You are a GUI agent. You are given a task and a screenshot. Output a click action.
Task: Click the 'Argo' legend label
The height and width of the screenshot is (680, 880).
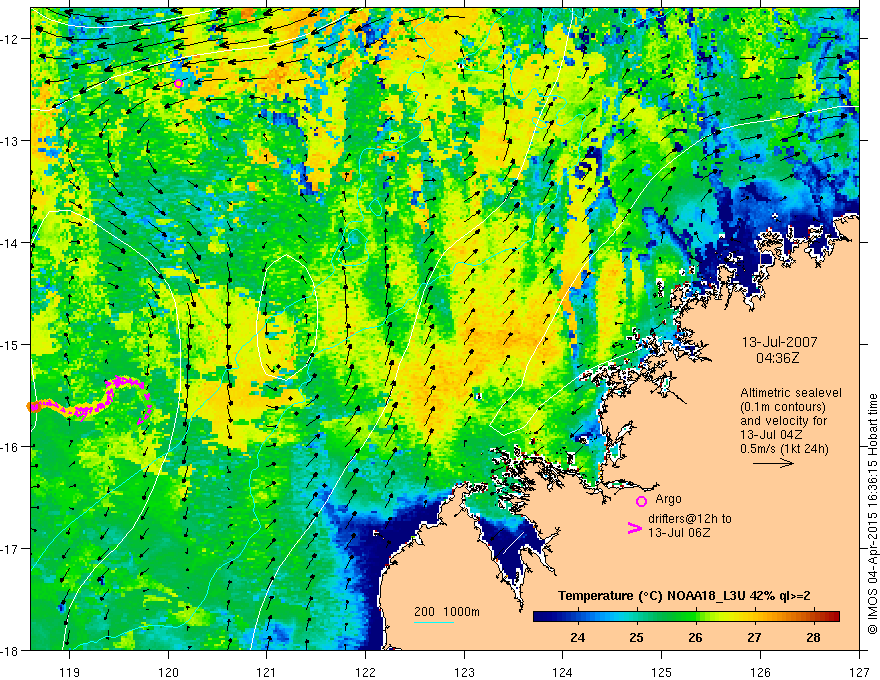[668, 499]
